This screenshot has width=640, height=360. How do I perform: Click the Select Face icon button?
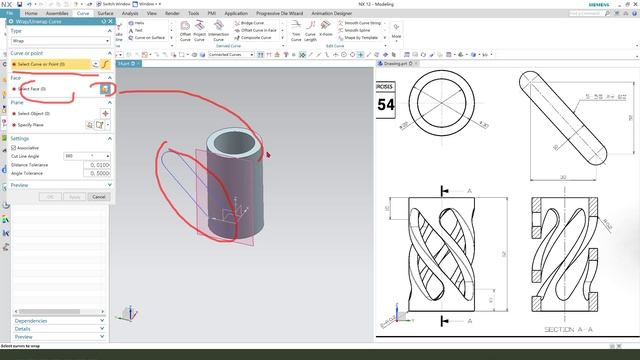coord(105,89)
